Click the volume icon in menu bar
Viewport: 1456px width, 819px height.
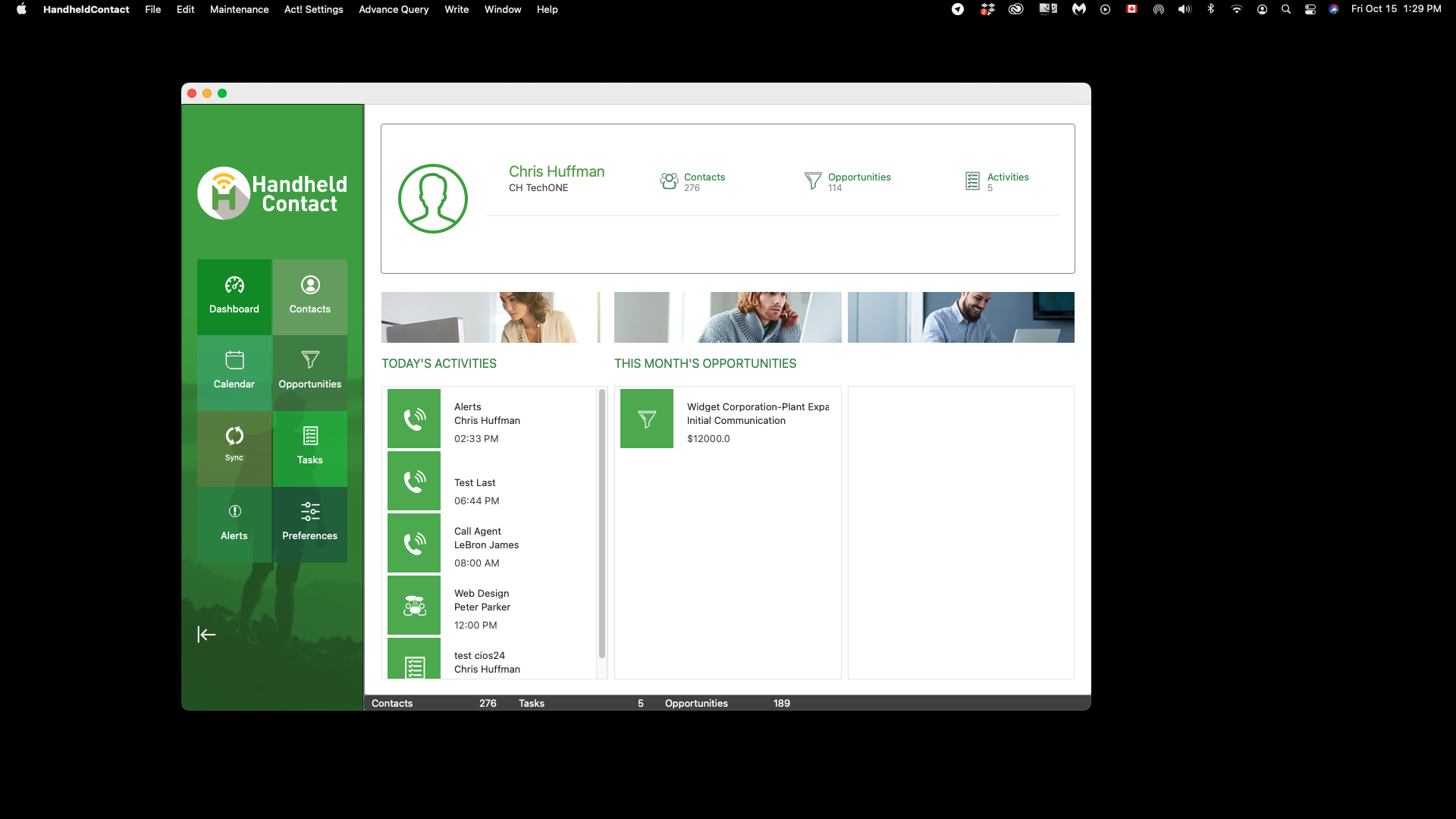click(1185, 9)
